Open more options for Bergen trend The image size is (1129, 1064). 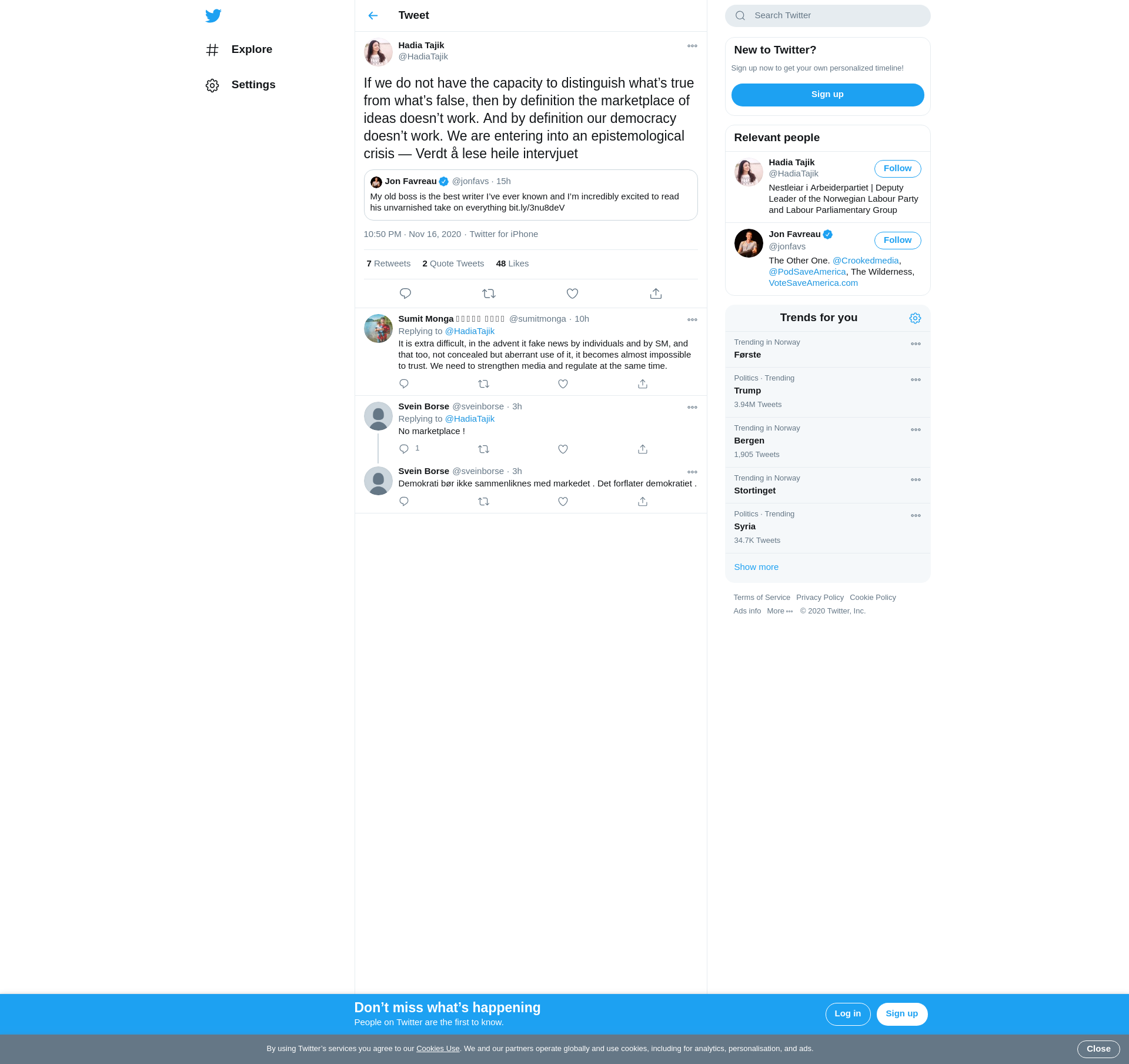916,430
